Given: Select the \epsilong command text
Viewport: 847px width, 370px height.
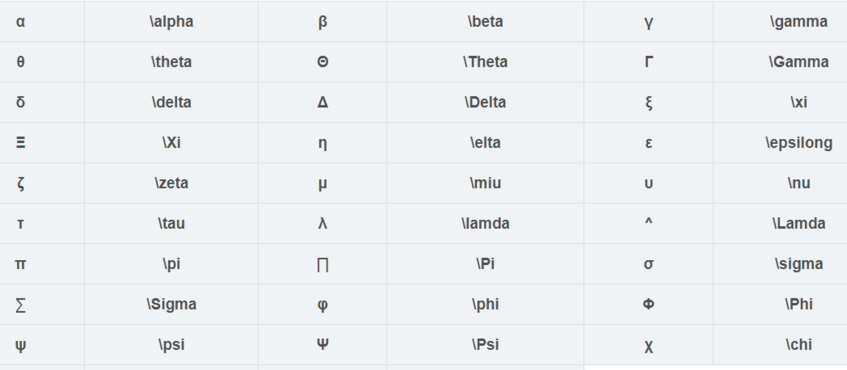Looking at the screenshot, I should tap(798, 143).
